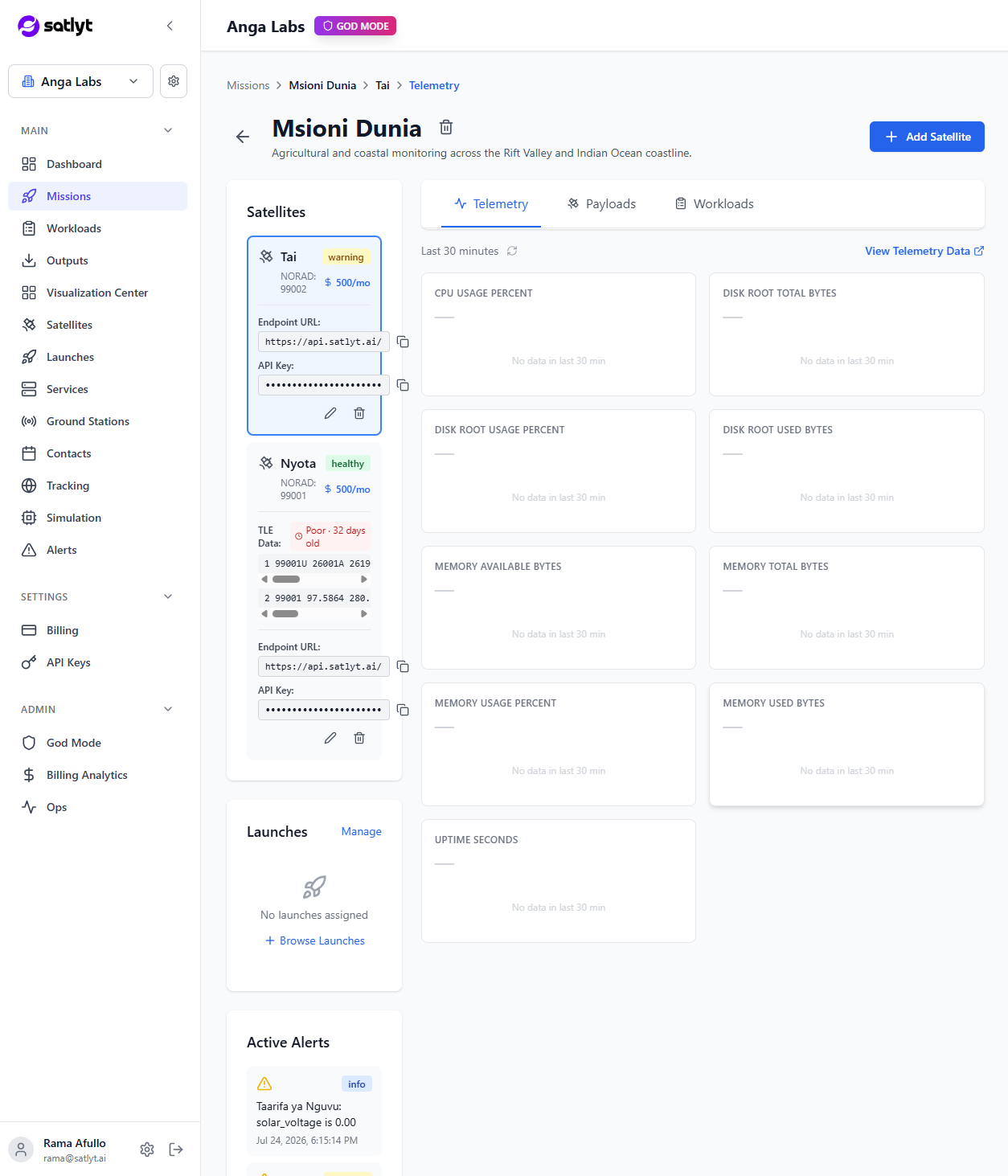Click the Poor 32 days old TLE badge
This screenshot has height=1176, width=1008.
tap(330, 537)
